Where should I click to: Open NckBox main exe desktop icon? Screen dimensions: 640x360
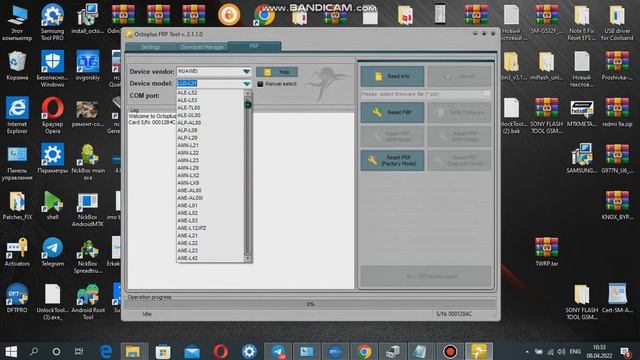(88, 162)
